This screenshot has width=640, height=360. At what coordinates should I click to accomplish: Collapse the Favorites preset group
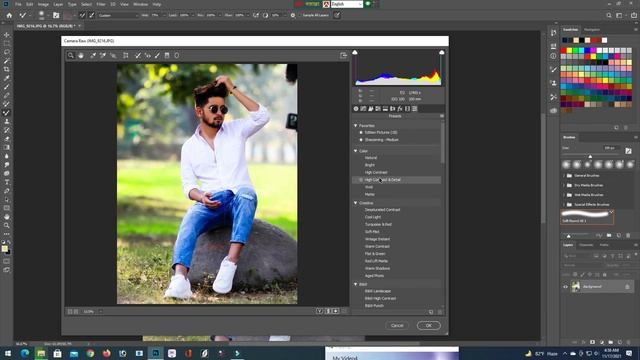point(356,126)
